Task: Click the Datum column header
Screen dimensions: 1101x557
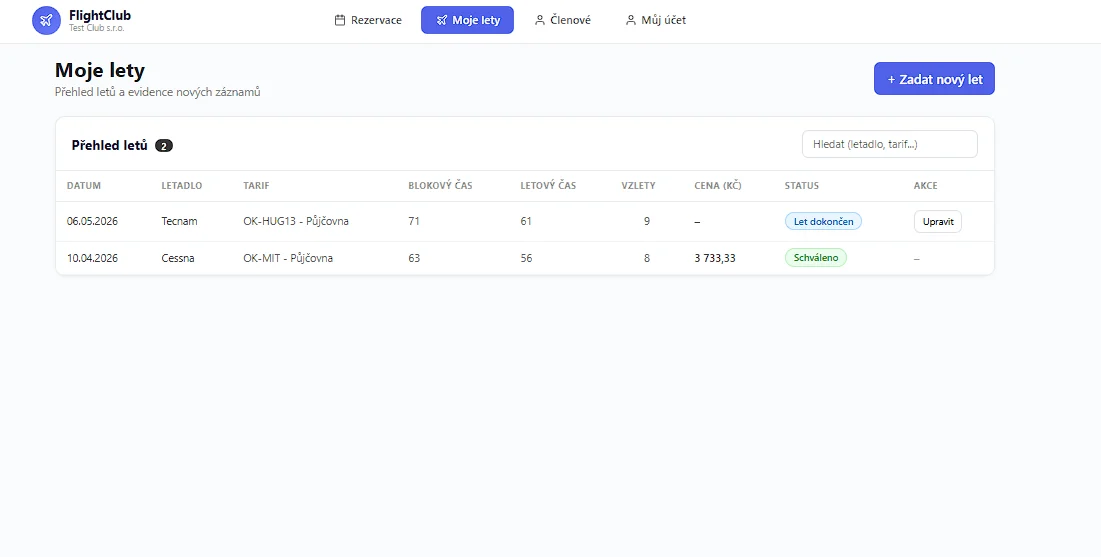Action: 84,186
